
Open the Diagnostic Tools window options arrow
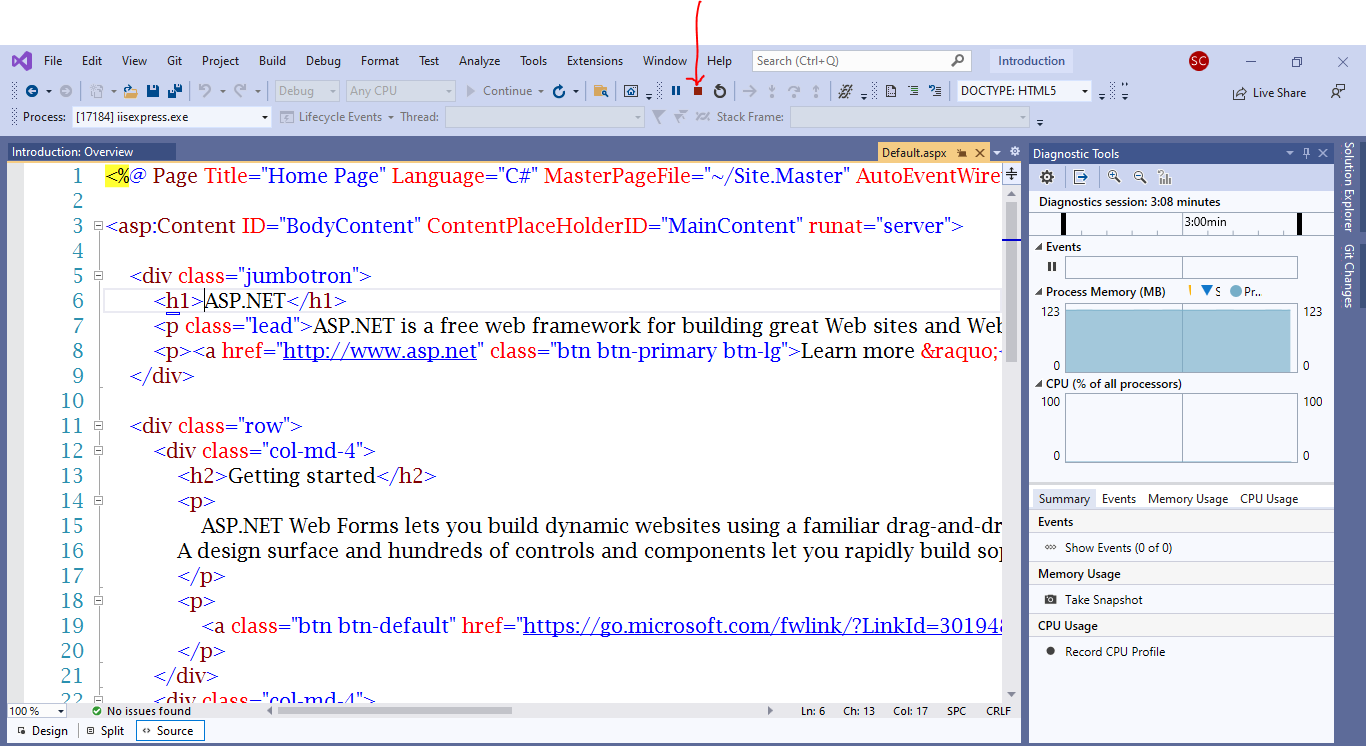1289,153
